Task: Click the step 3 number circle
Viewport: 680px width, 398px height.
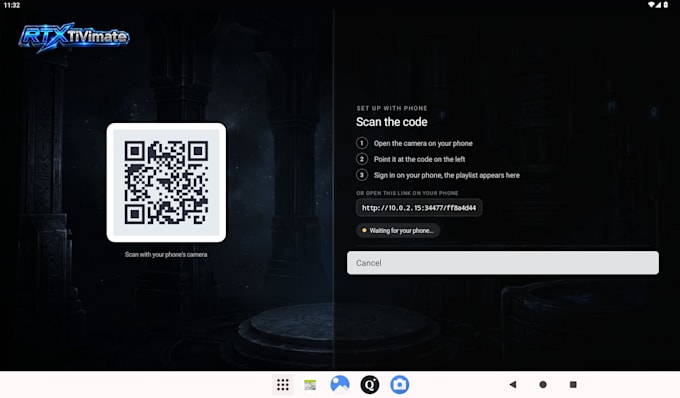Action: tap(362, 175)
